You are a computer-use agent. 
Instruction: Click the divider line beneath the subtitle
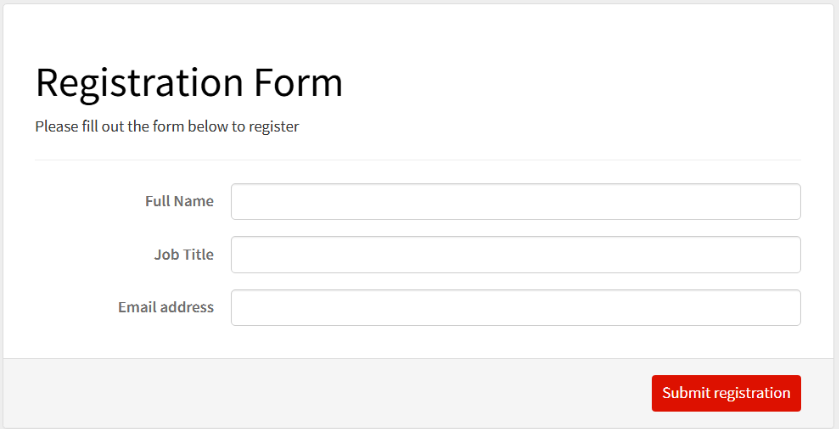click(x=417, y=160)
